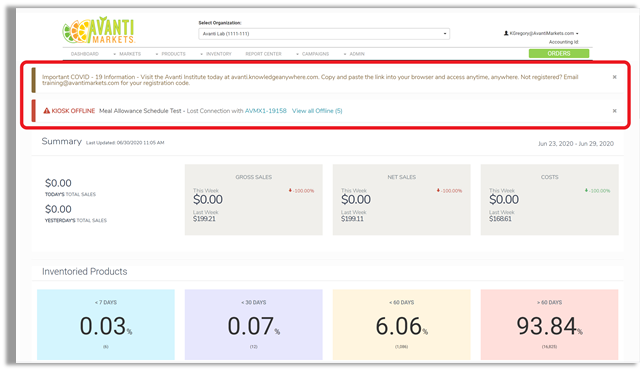Screen dimensions: 642x371
Task: Dismiss the Kiosk Offline alert
Action: 615,111
